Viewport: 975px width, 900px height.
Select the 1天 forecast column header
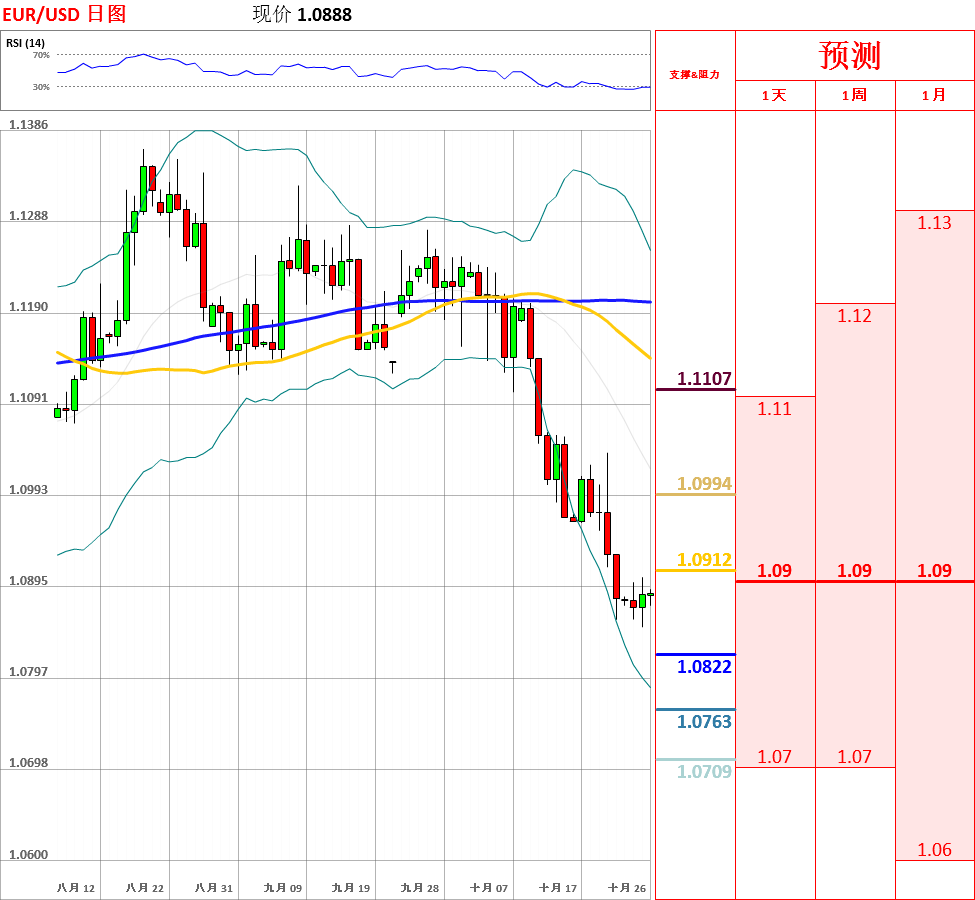click(x=774, y=95)
